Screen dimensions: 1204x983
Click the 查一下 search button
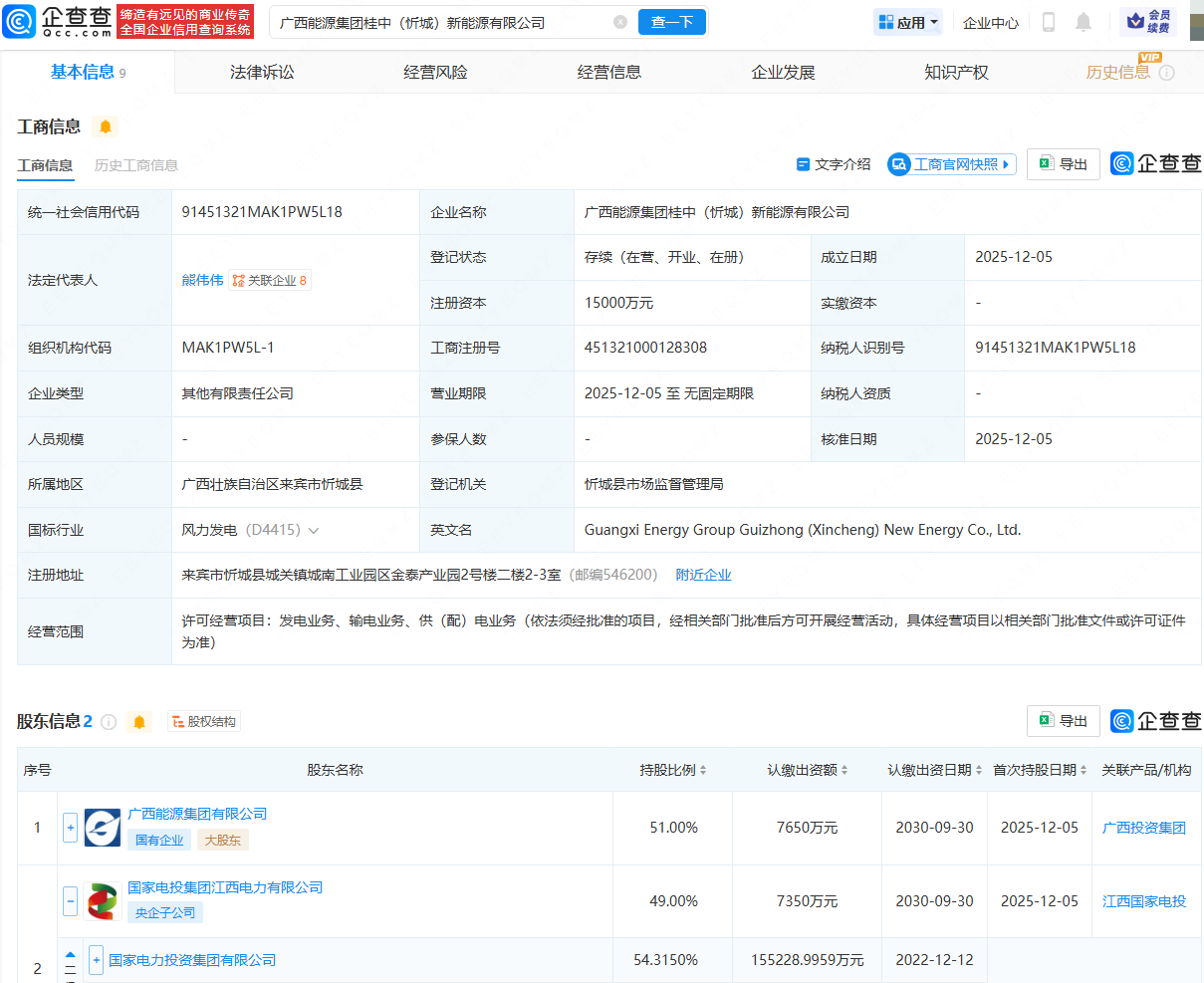coord(671,22)
